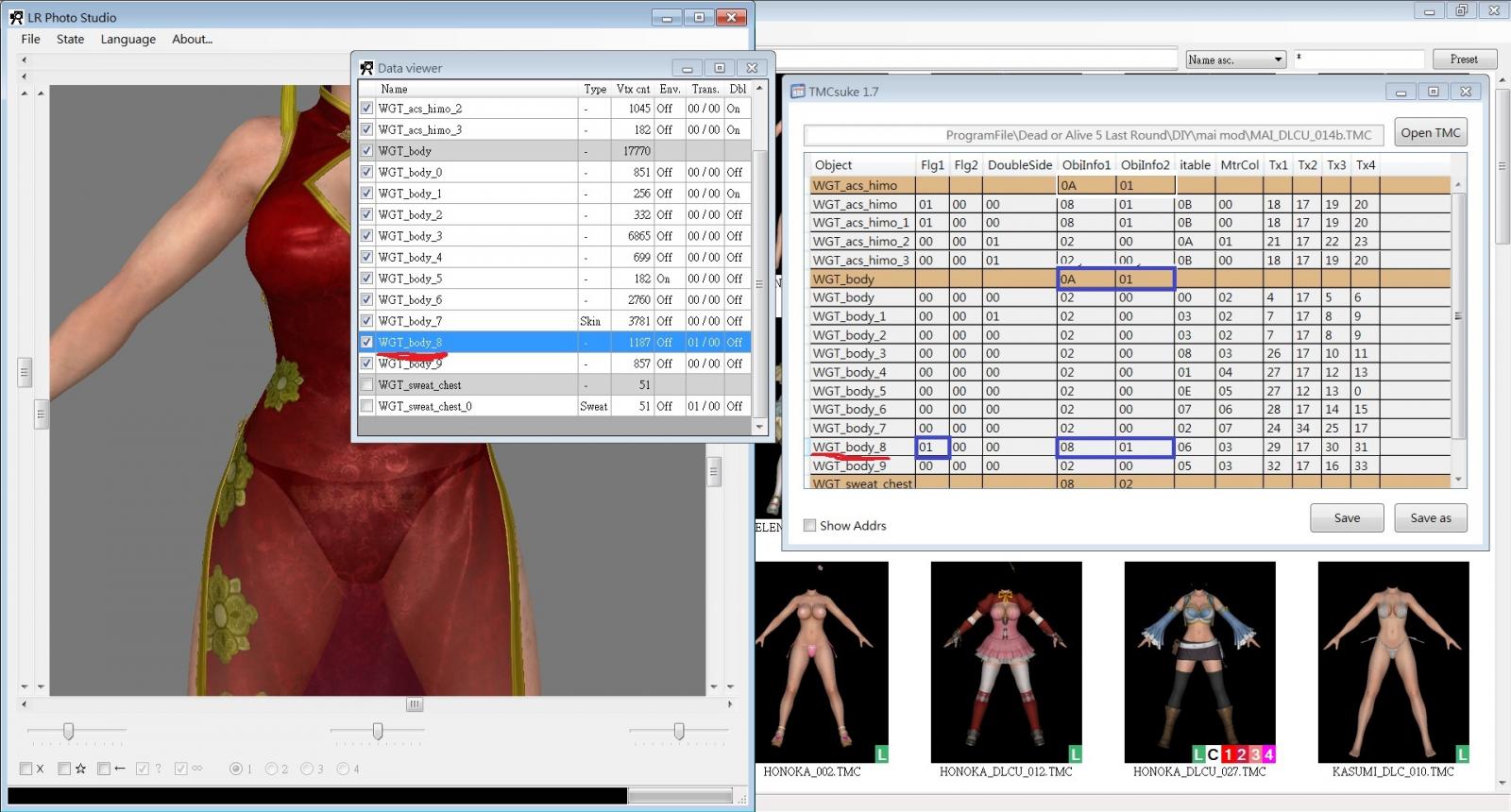Uncheck the highlighted WGT_body_8 checkbox
Image resolution: width=1511 pixels, height=812 pixels.
tap(366, 342)
